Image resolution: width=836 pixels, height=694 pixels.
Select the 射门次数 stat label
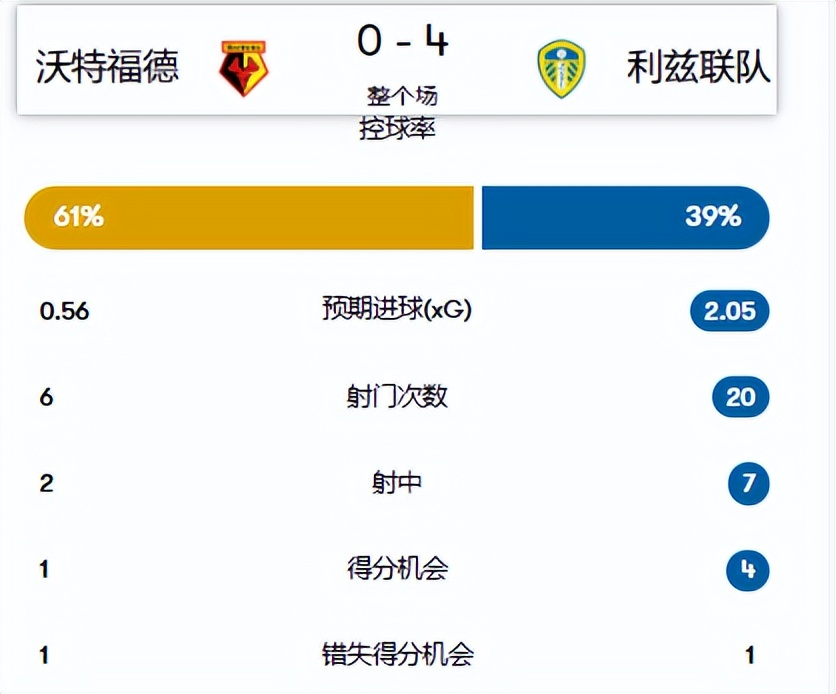[397, 397]
